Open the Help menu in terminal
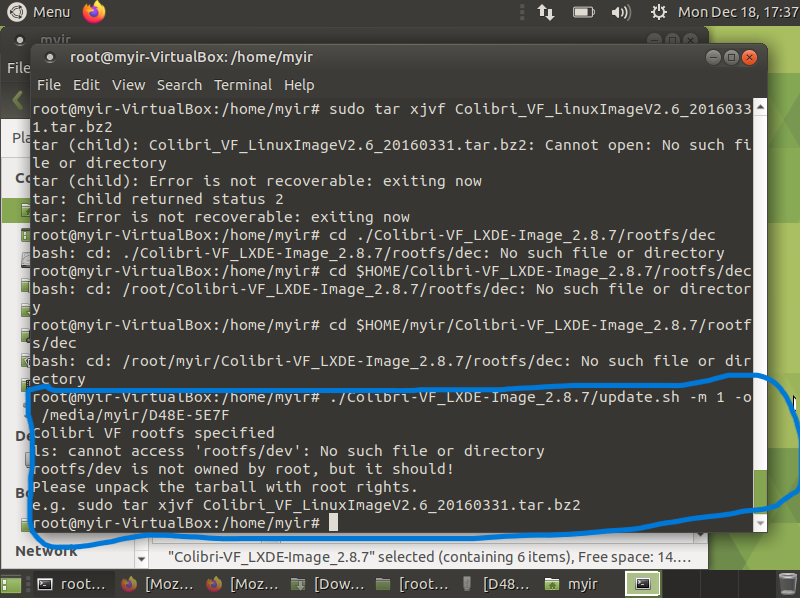The width and height of the screenshot is (800, 598). 299,85
